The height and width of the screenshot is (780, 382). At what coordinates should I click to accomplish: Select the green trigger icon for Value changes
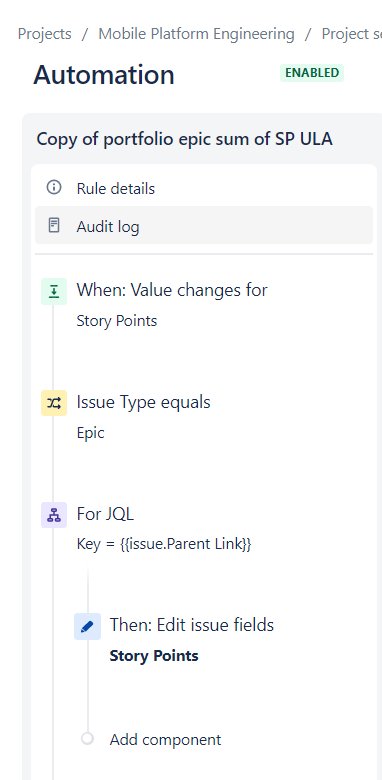click(54, 292)
